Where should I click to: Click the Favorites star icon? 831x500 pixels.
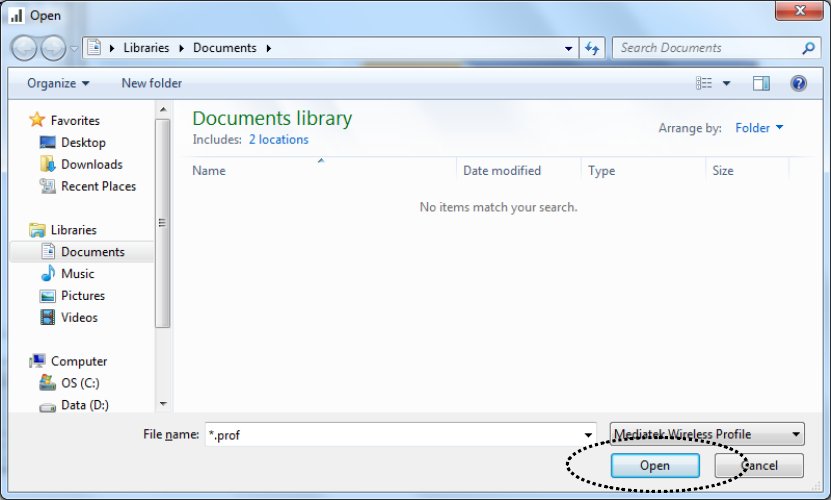tap(37, 119)
